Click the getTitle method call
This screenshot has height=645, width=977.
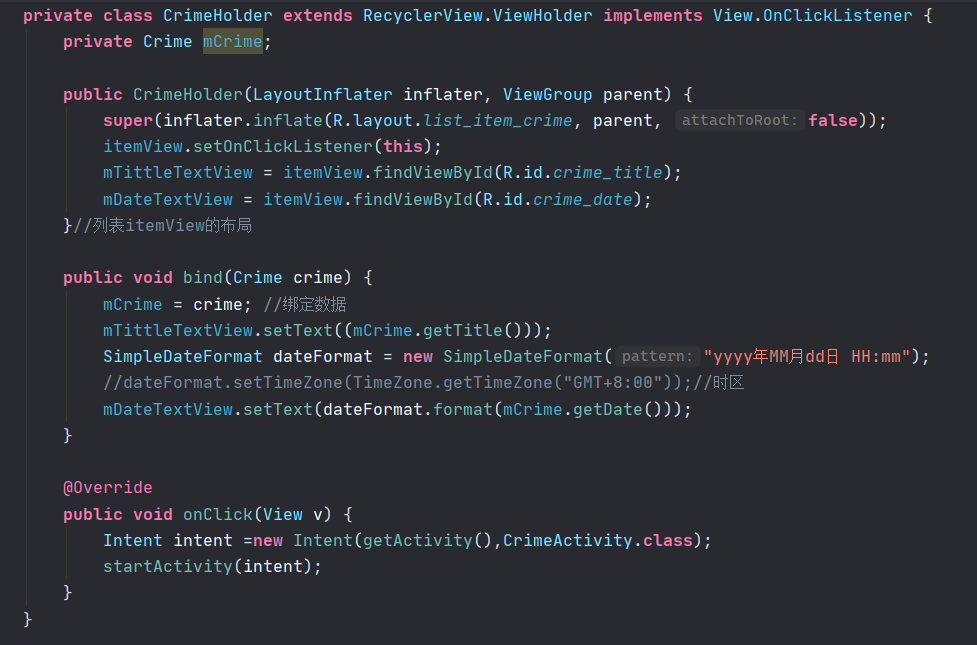(463, 331)
